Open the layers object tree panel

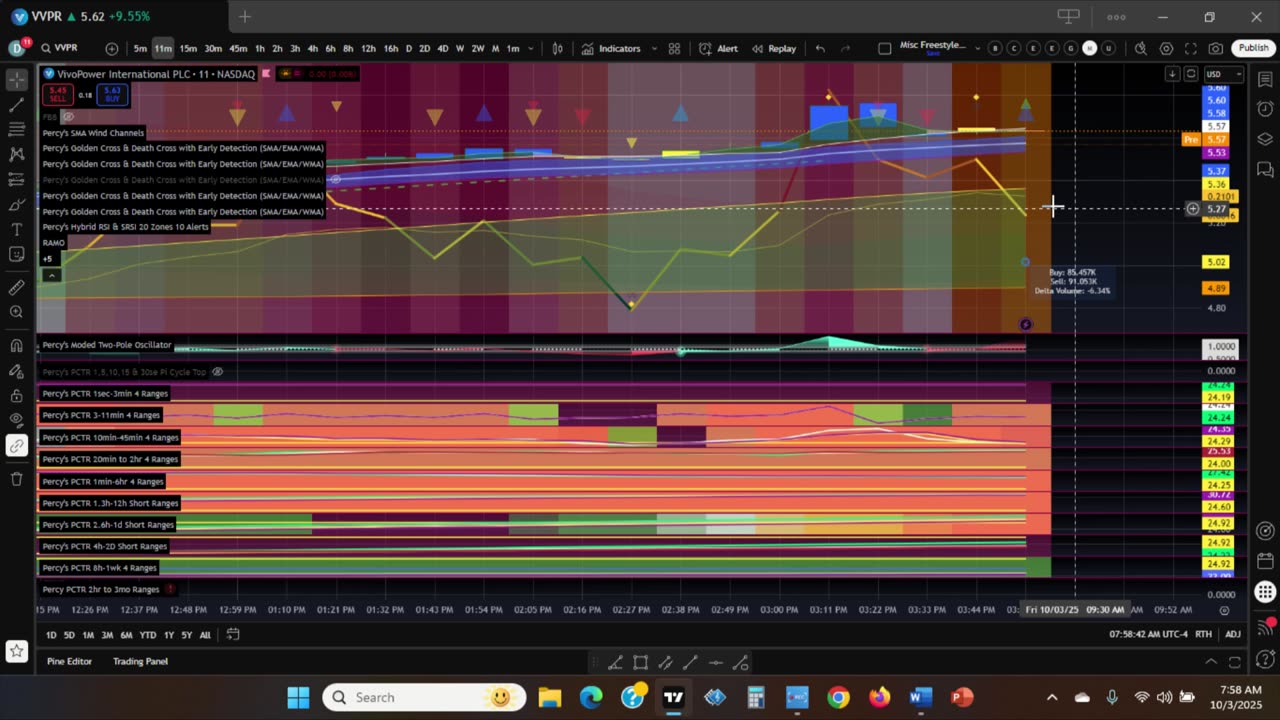(1265, 140)
